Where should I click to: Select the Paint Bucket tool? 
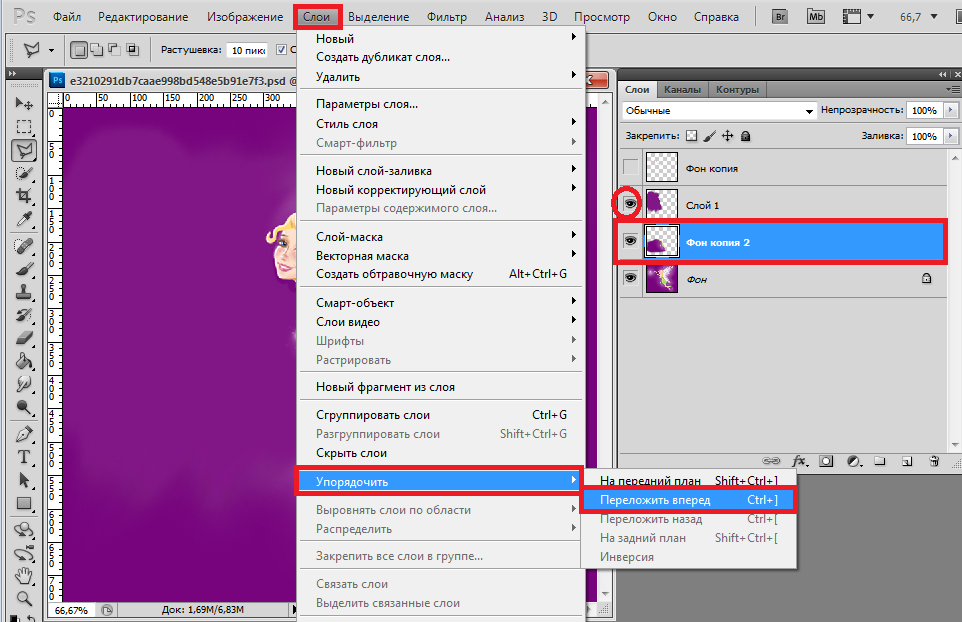click(x=24, y=361)
